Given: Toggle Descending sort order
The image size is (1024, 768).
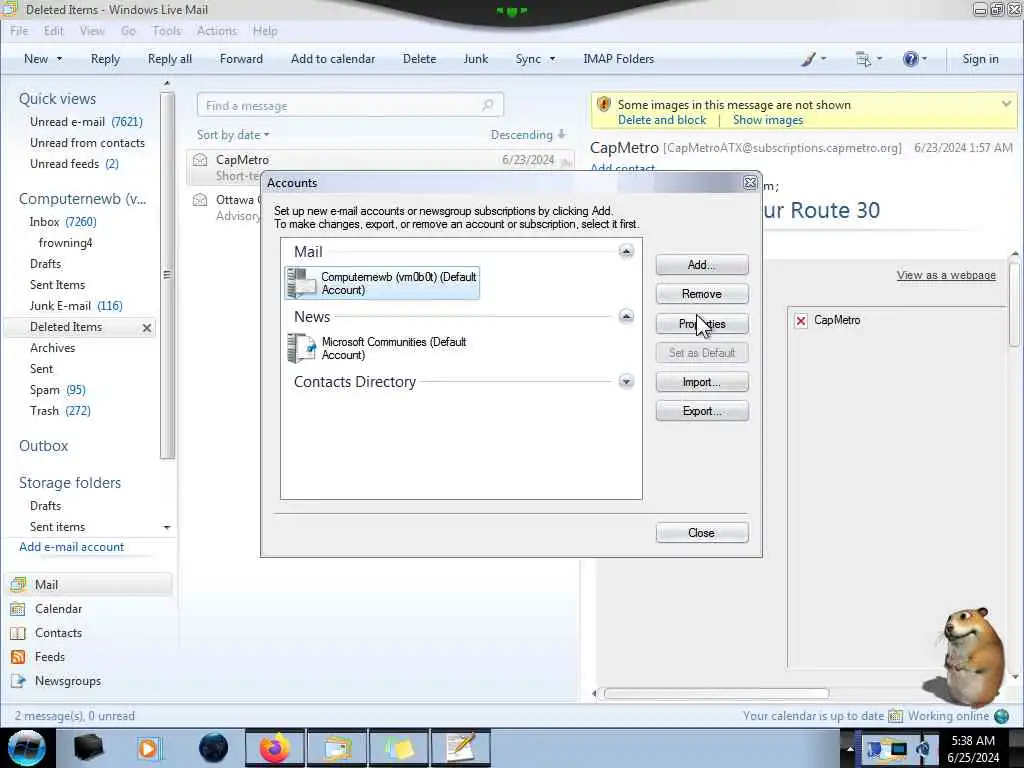Looking at the screenshot, I should point(528,135).
